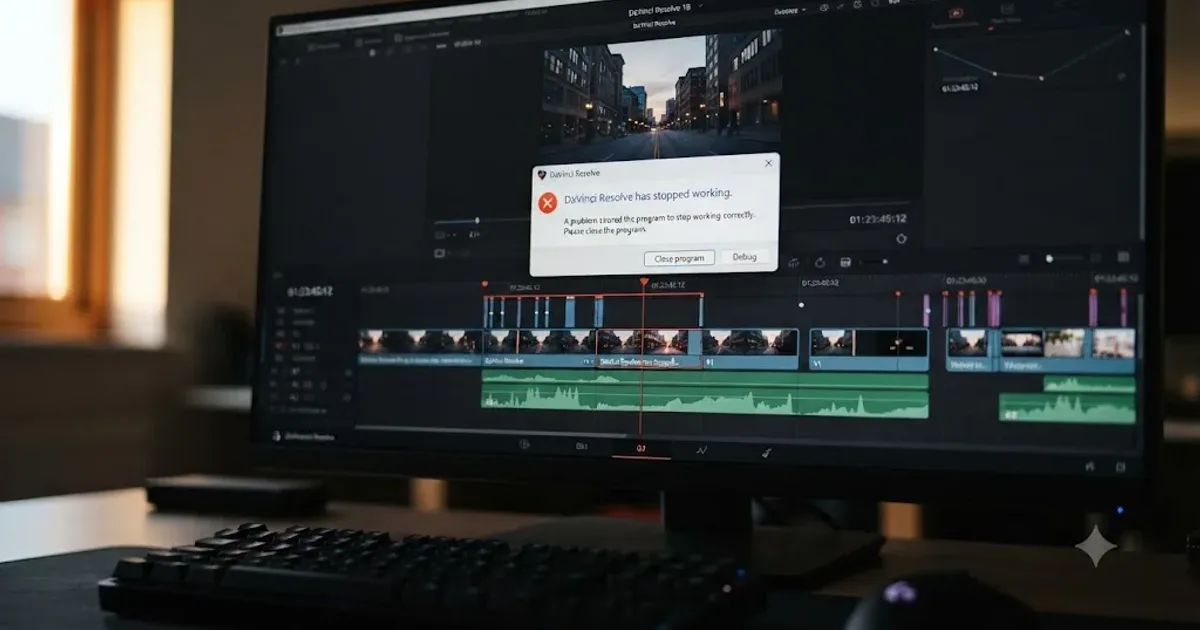Viewport: 1200px width, 630px height.
Task: Select the first video clip on the timeline
Action: [x=420, y=348]
